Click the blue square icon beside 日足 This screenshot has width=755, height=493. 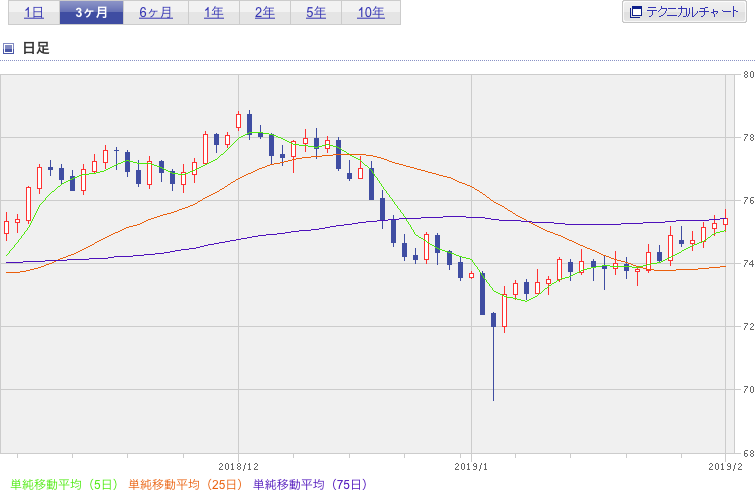[x=8, y=48]
